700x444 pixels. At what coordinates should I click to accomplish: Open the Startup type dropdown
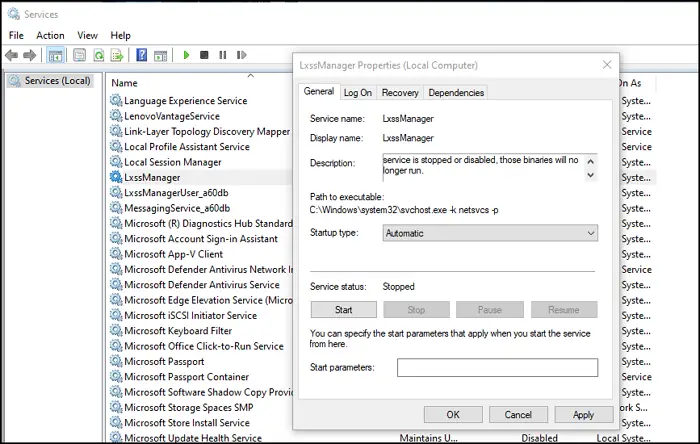(x=490, y=233)
